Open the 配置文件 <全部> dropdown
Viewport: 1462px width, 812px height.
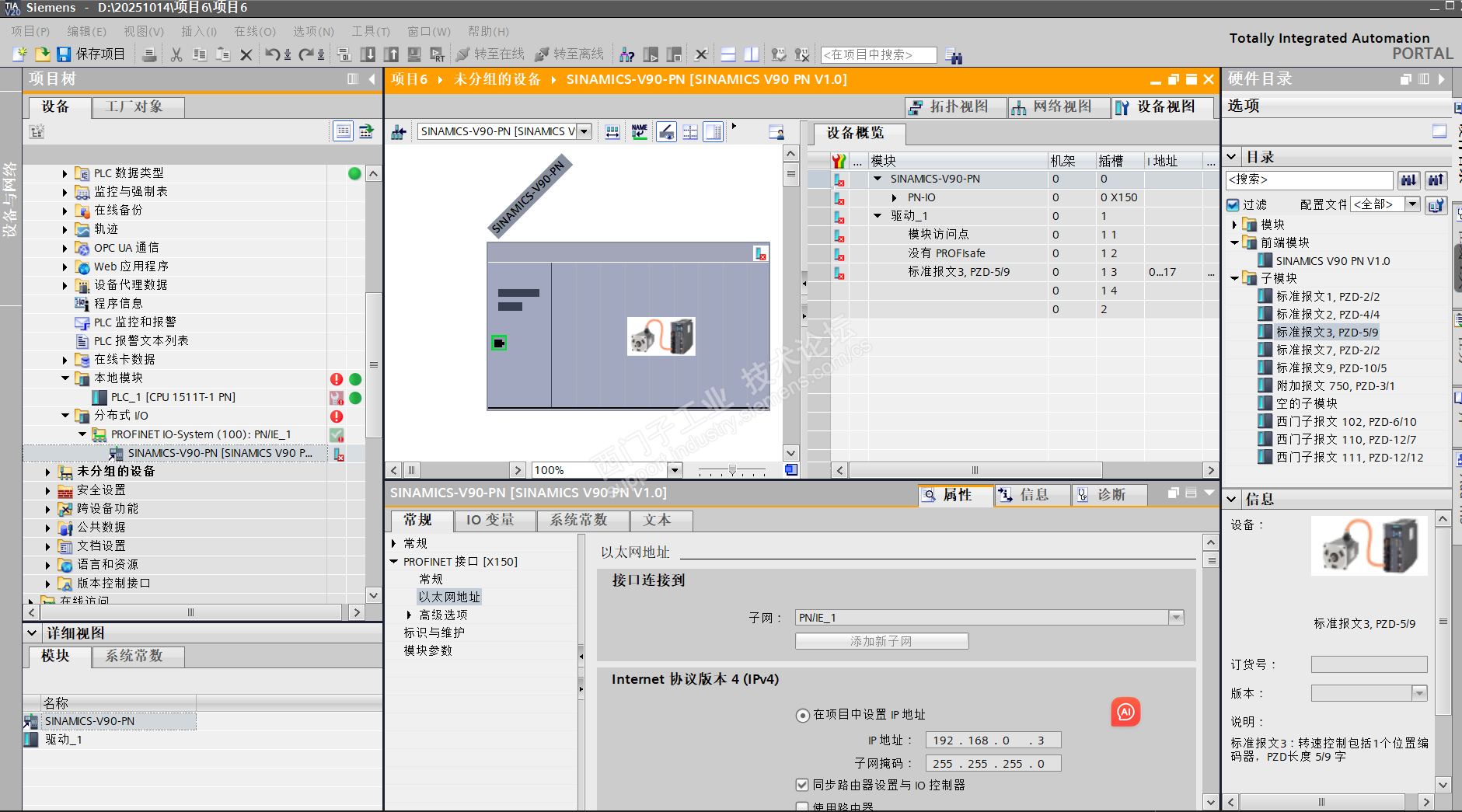pos(1413,204)
